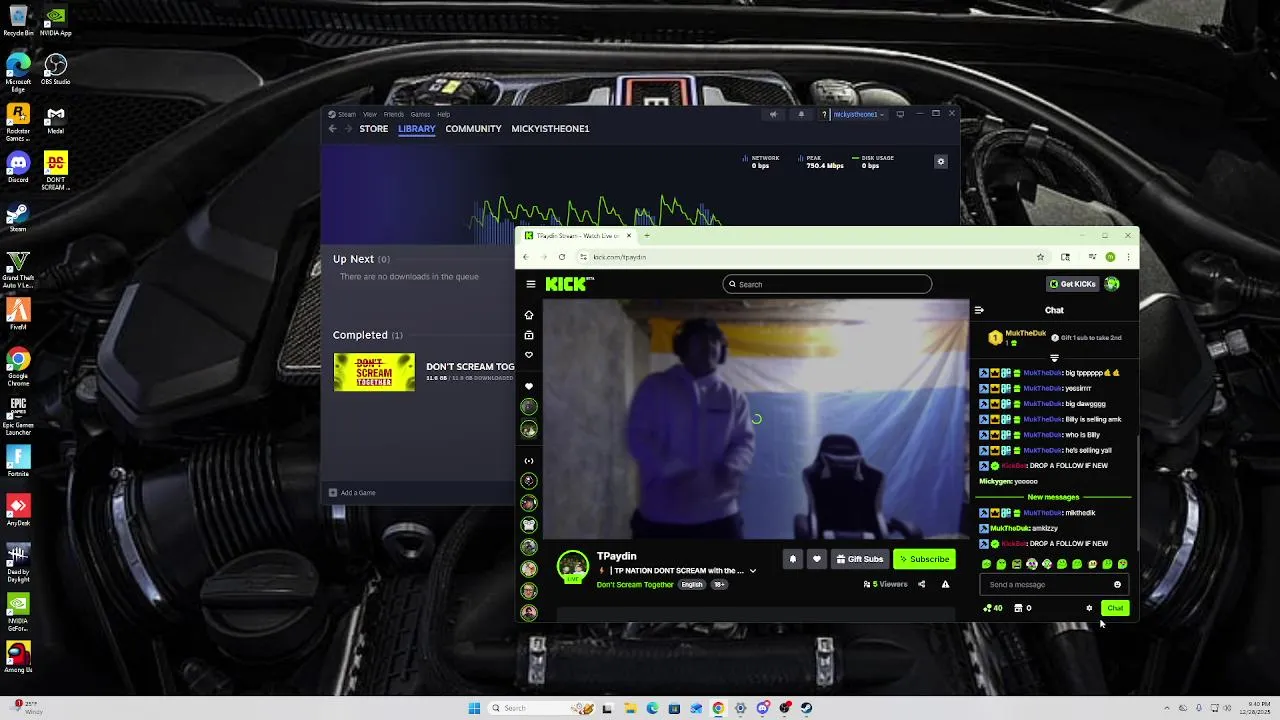Open the Steam menu in Steam
Screen dimensions: 1280x720
pos(347,114)
